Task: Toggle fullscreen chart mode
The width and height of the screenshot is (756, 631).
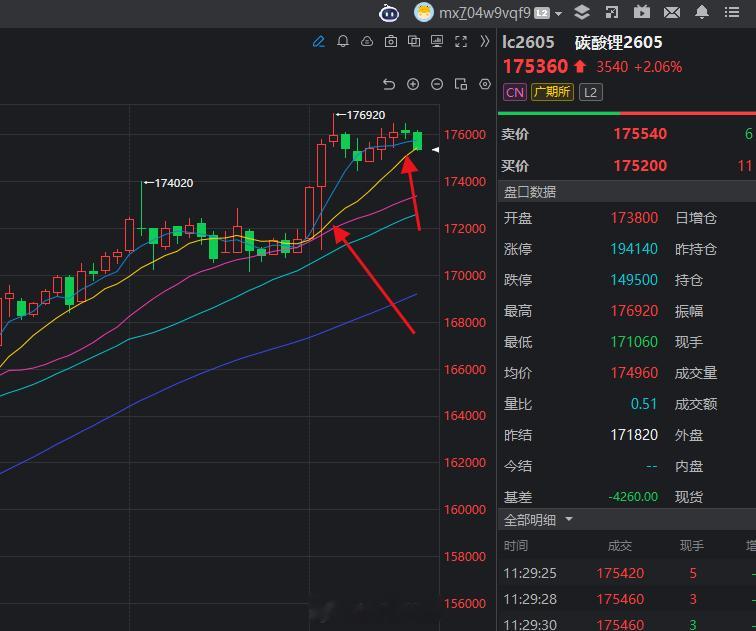Action: pyautogui.click(x=461, y=41)
